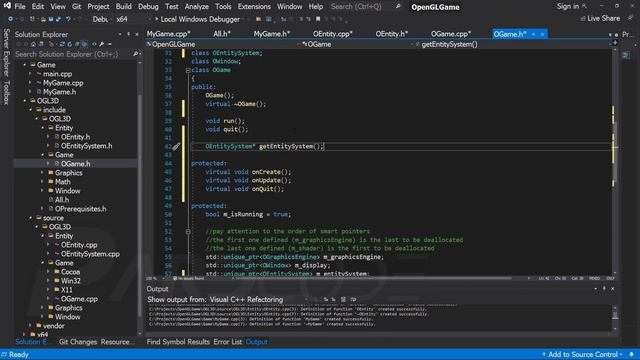The width and height of the screenshot is (640, 360).
Task: Switch to OEntity.h* tab
Action: coord(391,34)
